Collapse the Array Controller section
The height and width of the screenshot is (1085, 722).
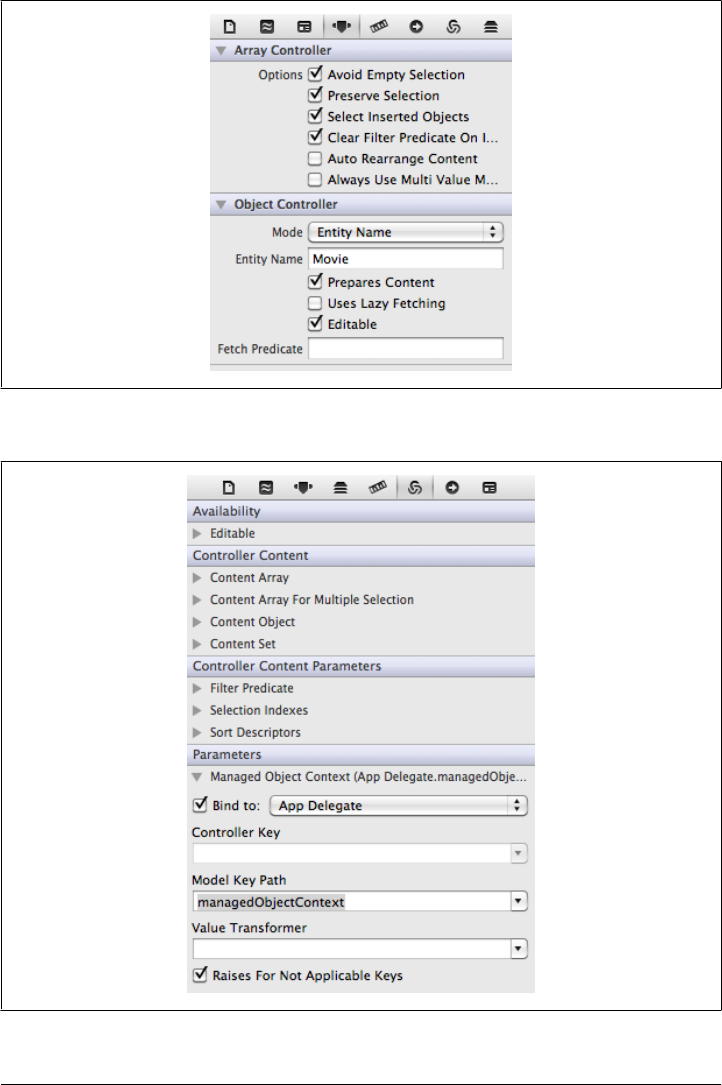tap(221, 51)
